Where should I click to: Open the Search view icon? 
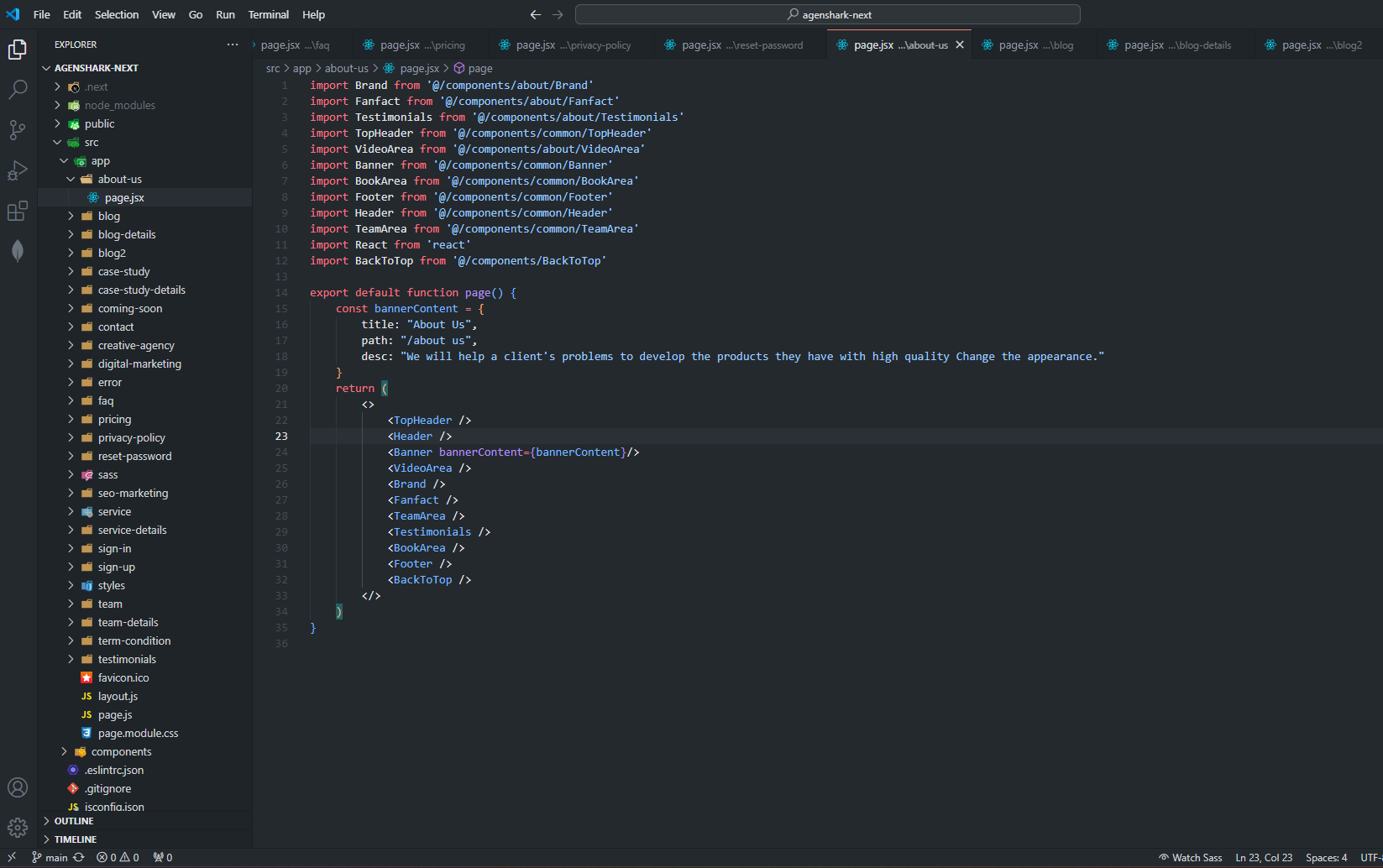(x=18, y=90)
